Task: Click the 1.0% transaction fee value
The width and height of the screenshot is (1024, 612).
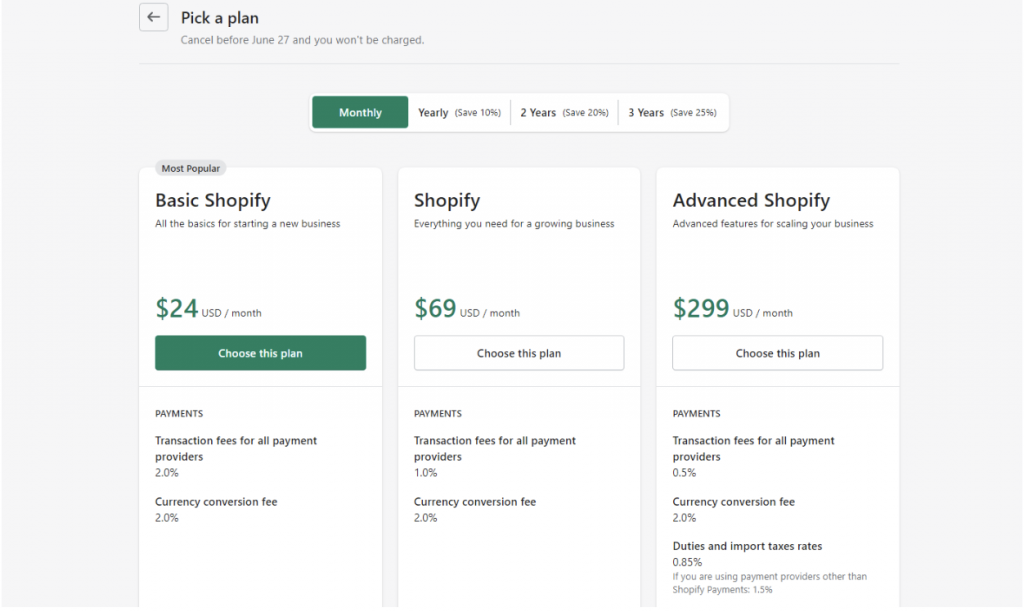Action: coord(425,472)
